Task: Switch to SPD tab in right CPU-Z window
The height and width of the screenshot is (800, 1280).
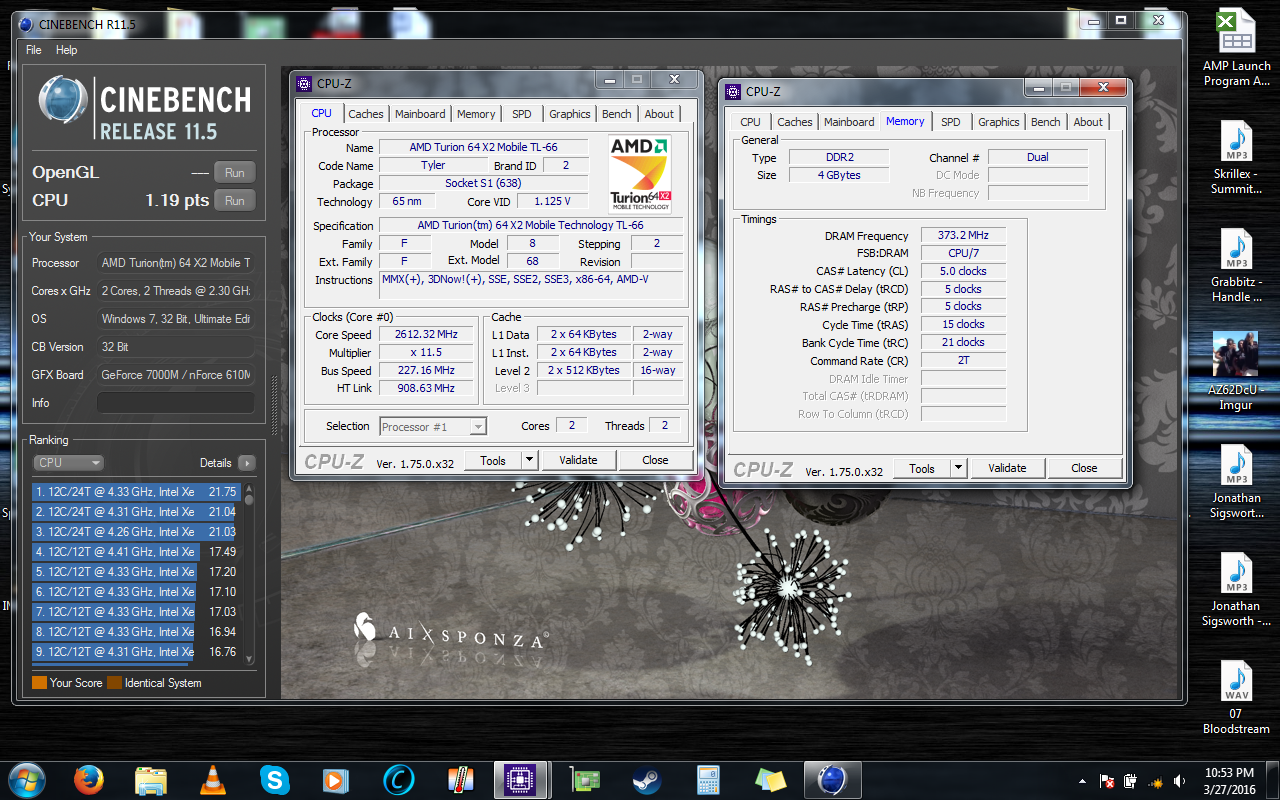Action: pyautogui.click(x=951, y=122)
